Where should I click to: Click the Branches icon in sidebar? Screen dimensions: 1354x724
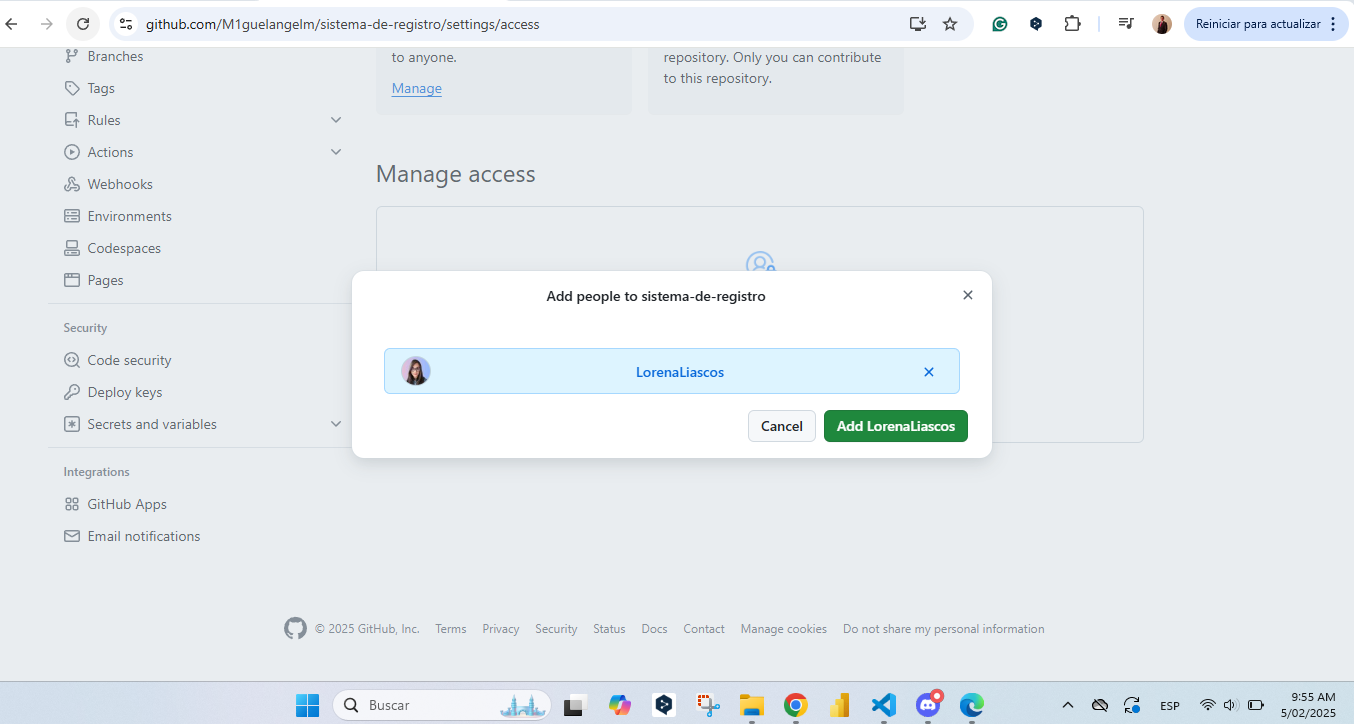(72, 56)
